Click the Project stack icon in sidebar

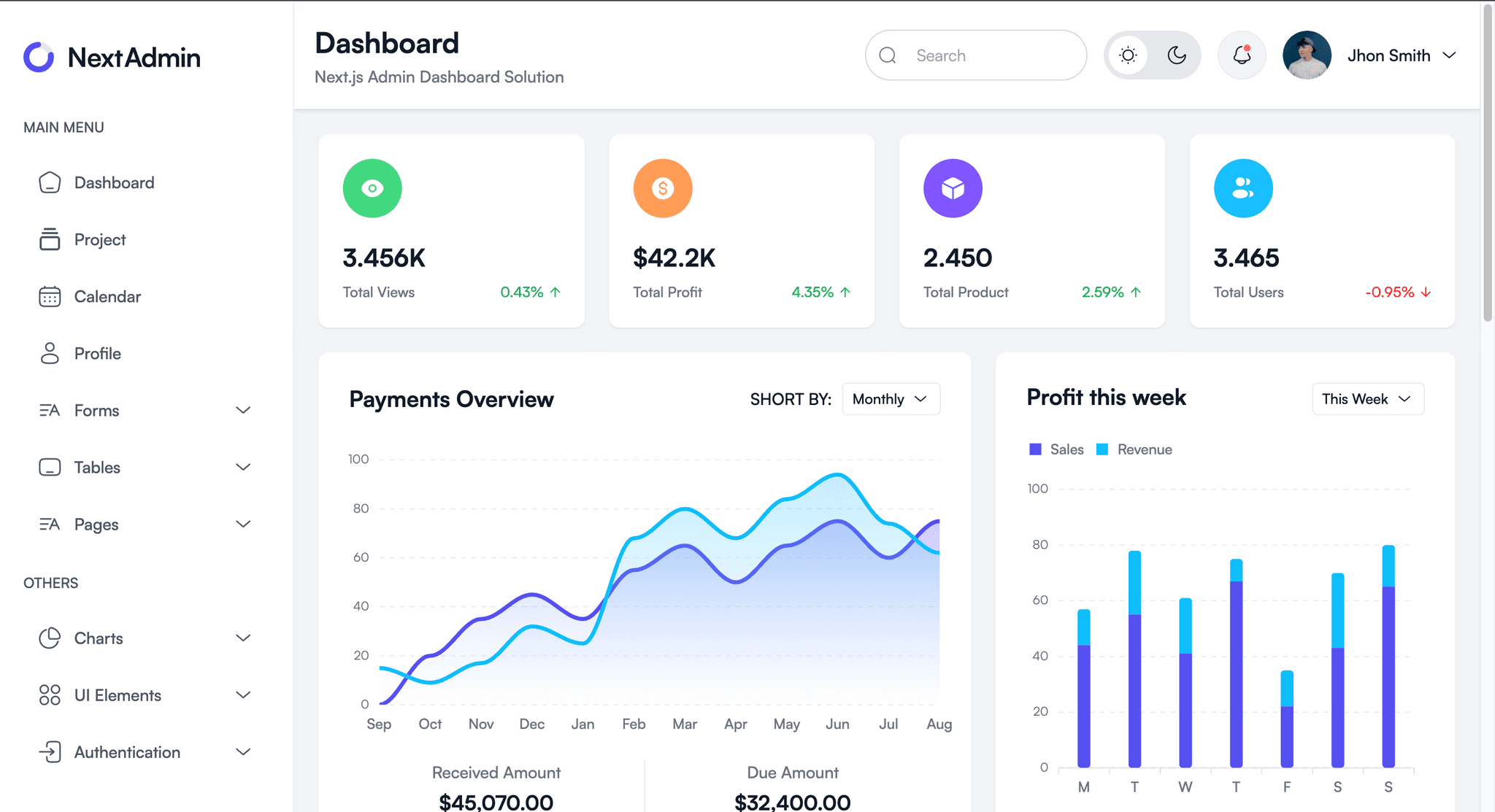pyautogui.click(x=50, y=239)
